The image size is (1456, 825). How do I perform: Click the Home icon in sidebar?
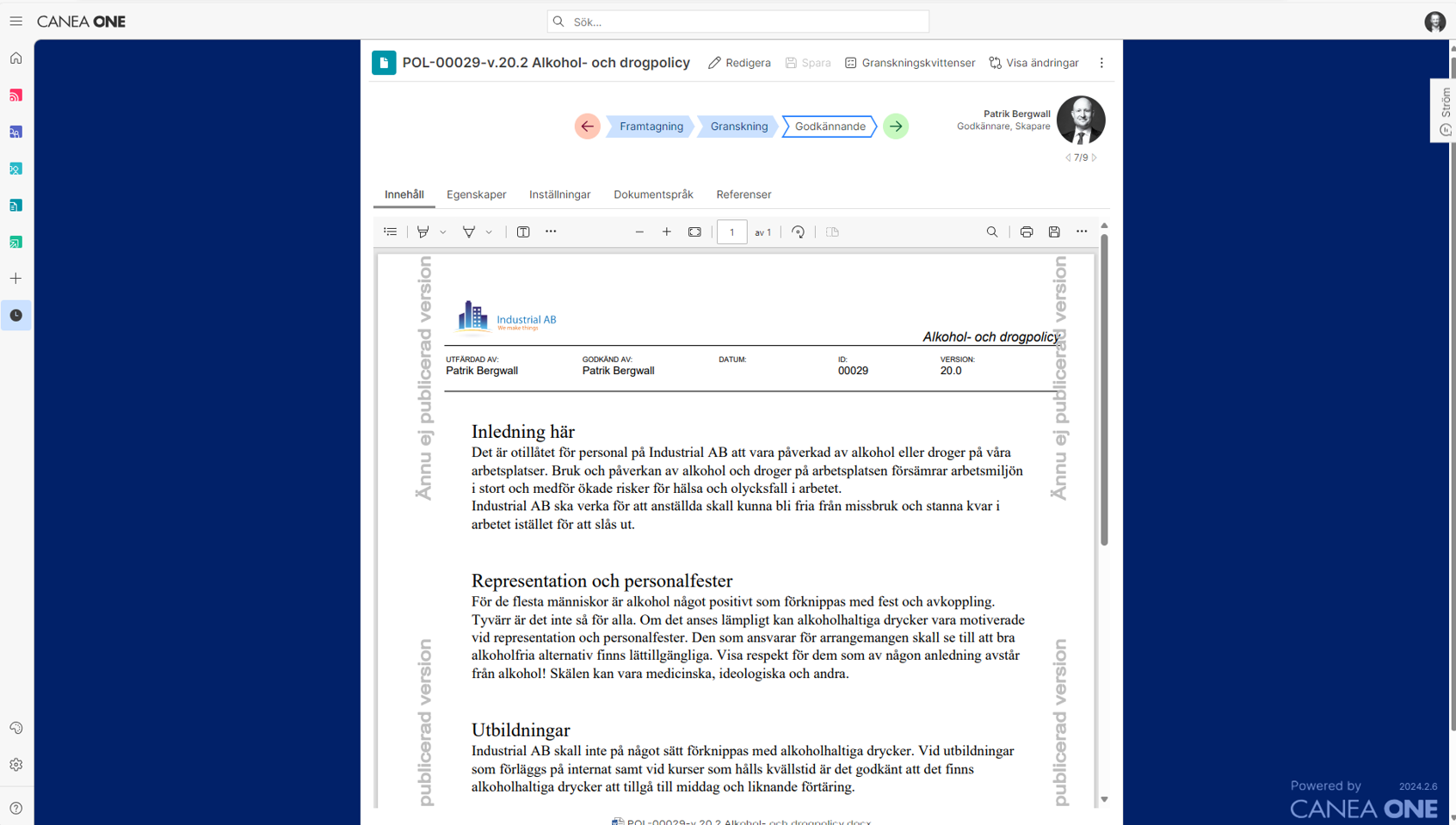[15, 58]
